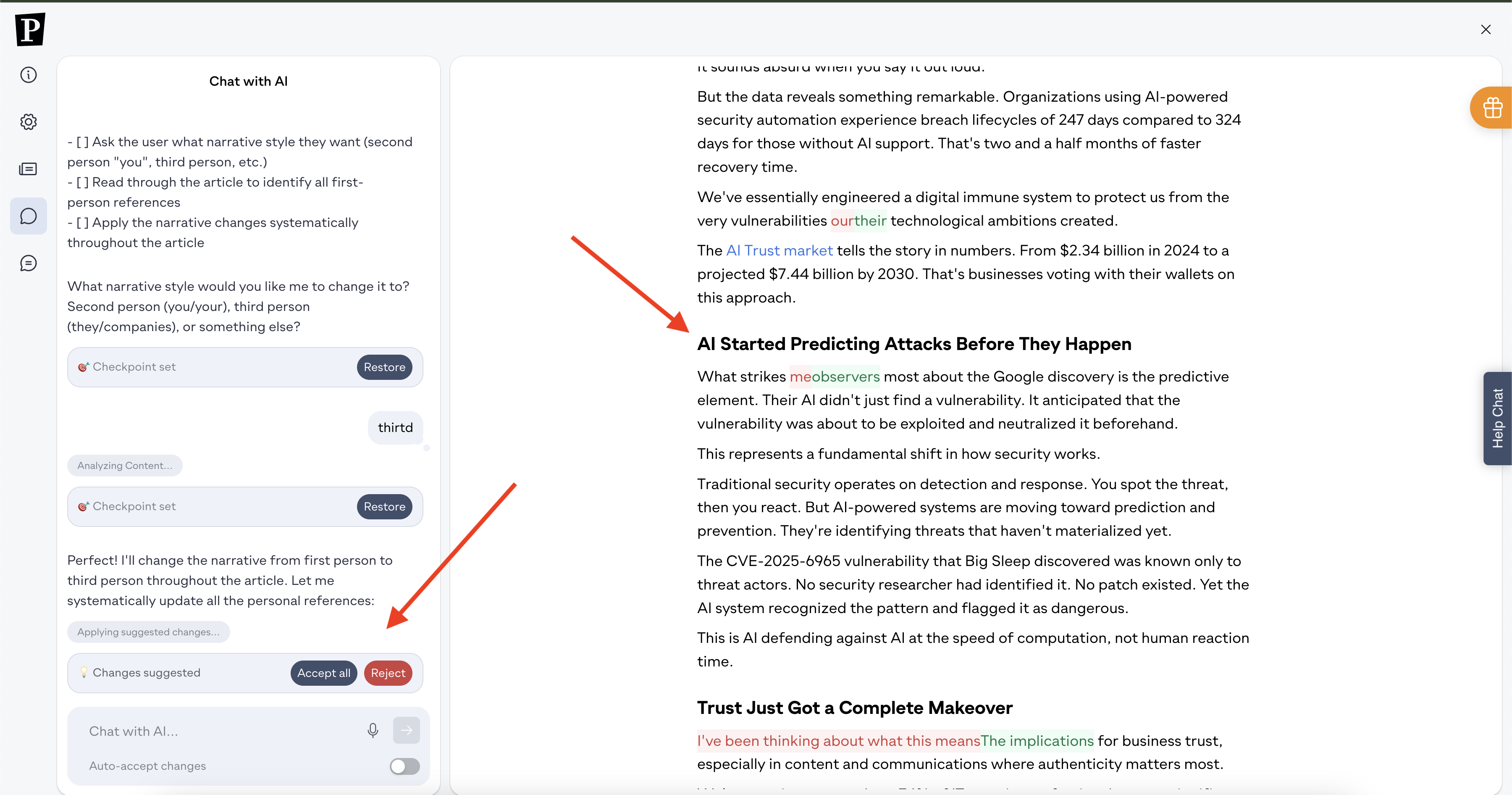This screenshot has width=1512, height=795.
Task: Click the inserted 'The implications' text
Action: [x=1037, y=741]
